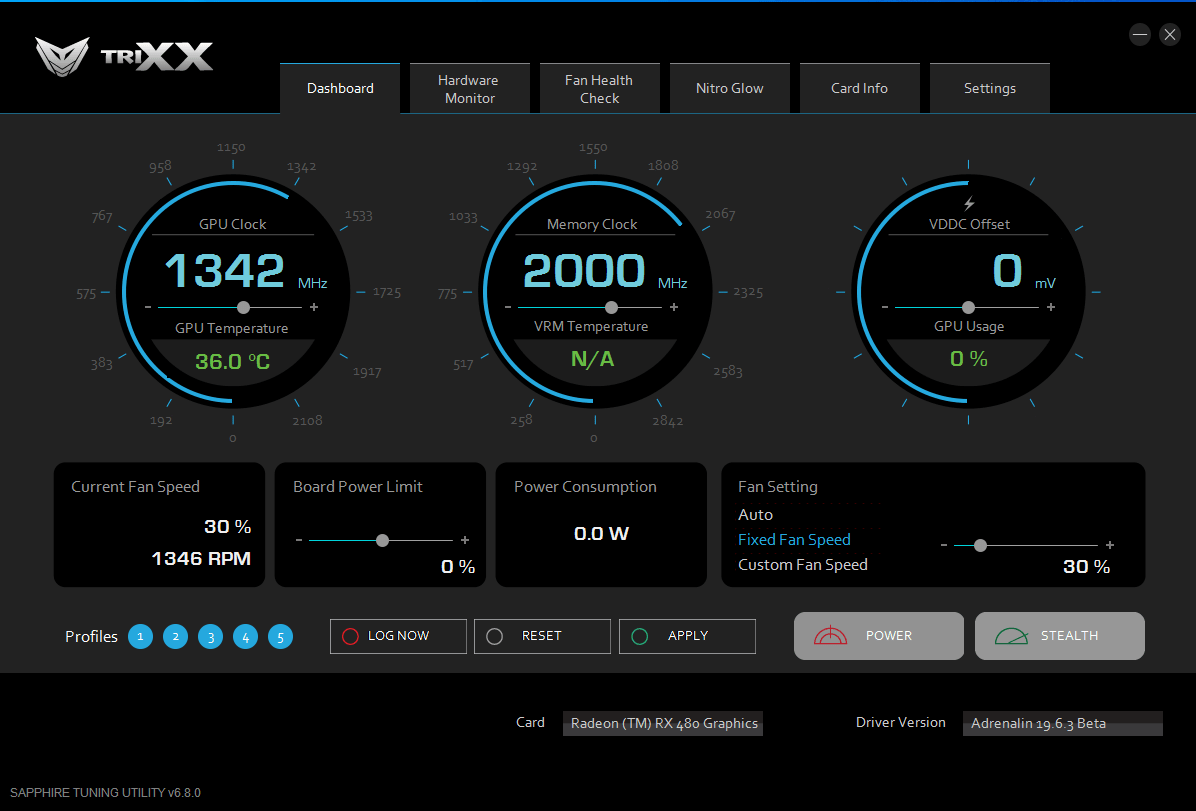The height and width of the screenshot is (811, 1196).
Task: Select Fixed Fan Speed option
Action: (794, 539)
